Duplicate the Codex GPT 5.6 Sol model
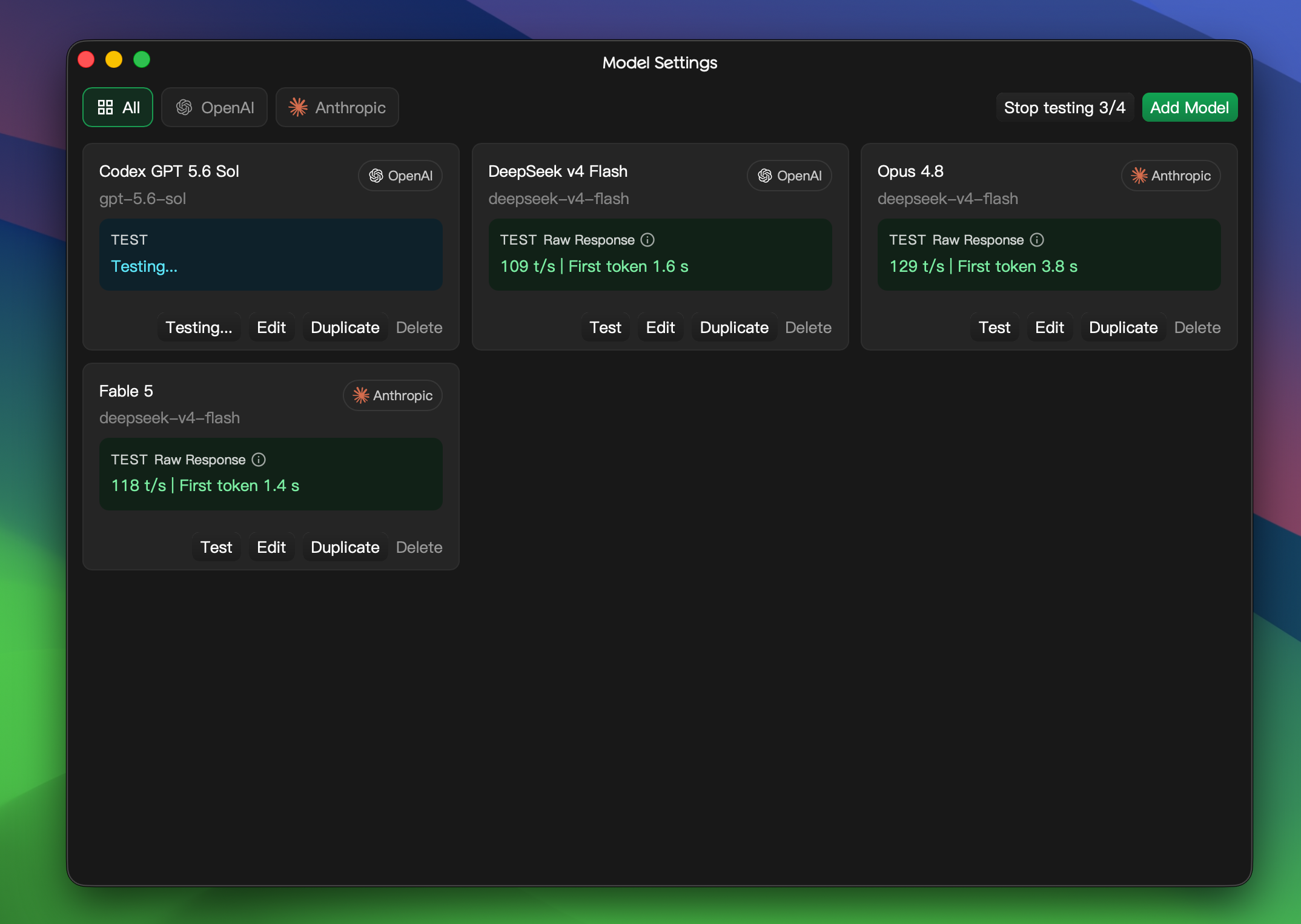This screenshot has height=924, width=1301. tap(345, 328)
